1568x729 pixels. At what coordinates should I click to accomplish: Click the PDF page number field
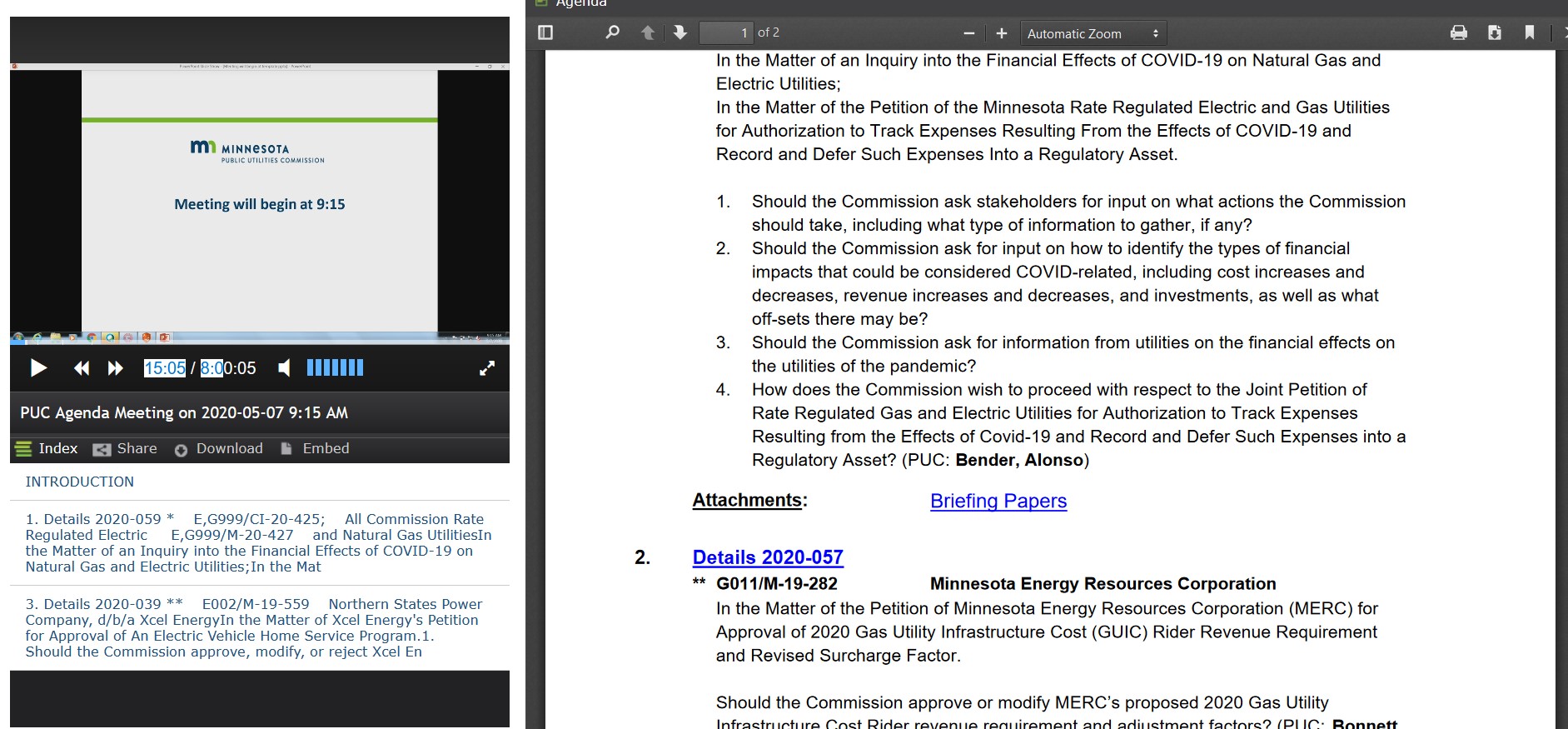click(x=725, y=32)
